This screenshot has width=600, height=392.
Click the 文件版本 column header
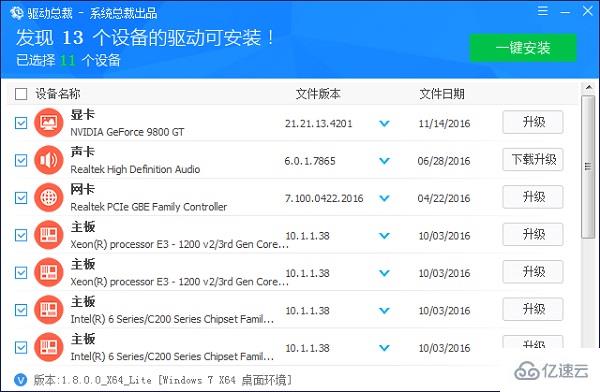318,94
